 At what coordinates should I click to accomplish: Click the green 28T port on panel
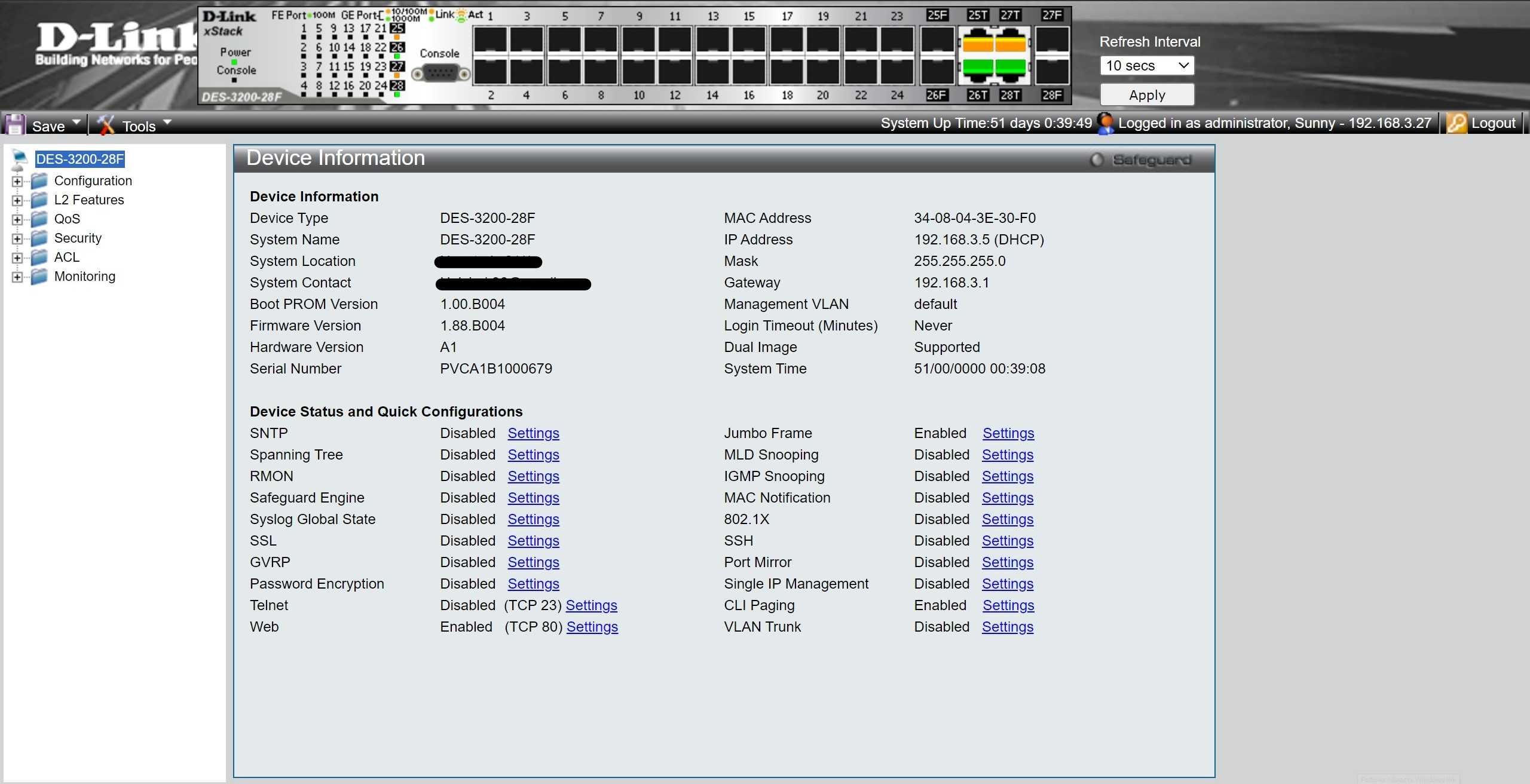coord(1011,71)
